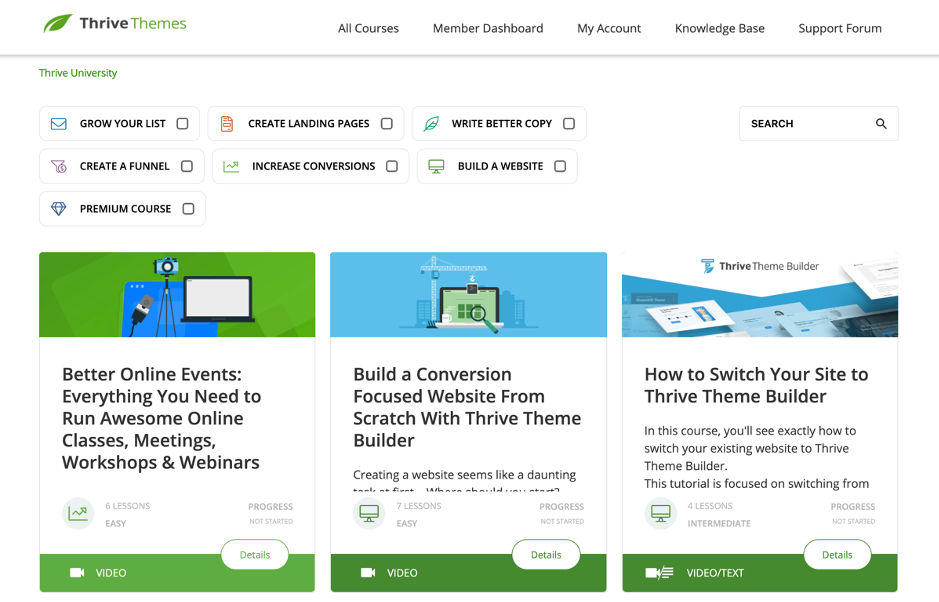Open the All Courses menu item
This screenshot has width=939, height=602.
pos(368,28)
